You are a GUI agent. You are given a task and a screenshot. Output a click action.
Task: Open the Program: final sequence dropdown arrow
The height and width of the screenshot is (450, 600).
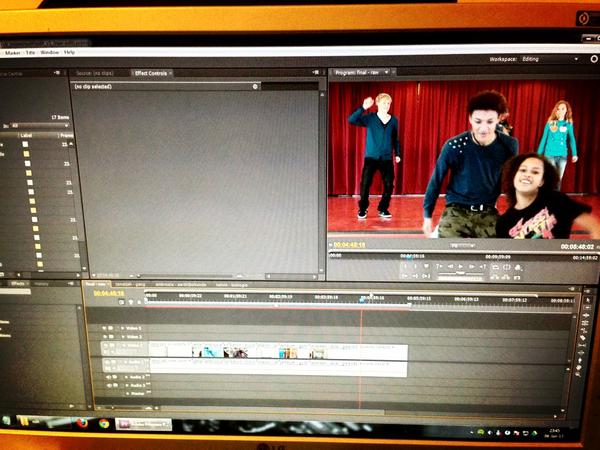point(386,72)
